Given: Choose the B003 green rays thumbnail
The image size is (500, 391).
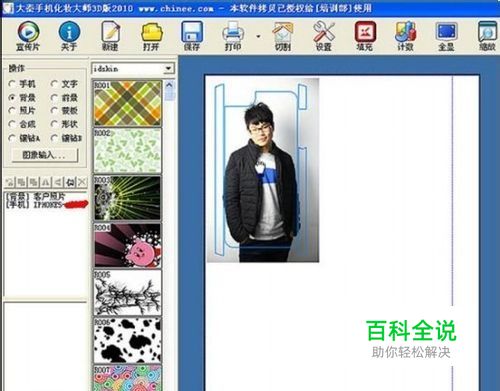Looking at the screenshot, I should [x=127, y=199].
